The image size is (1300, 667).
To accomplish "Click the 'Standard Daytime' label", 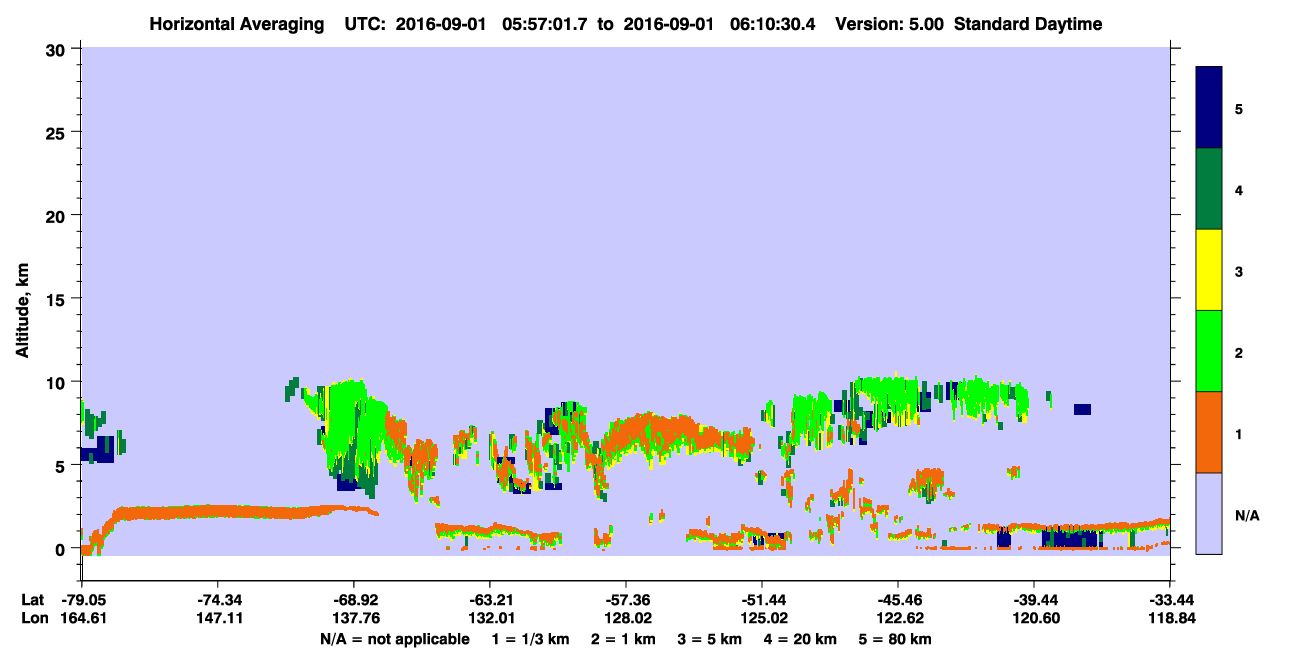I will [1028, 24].
